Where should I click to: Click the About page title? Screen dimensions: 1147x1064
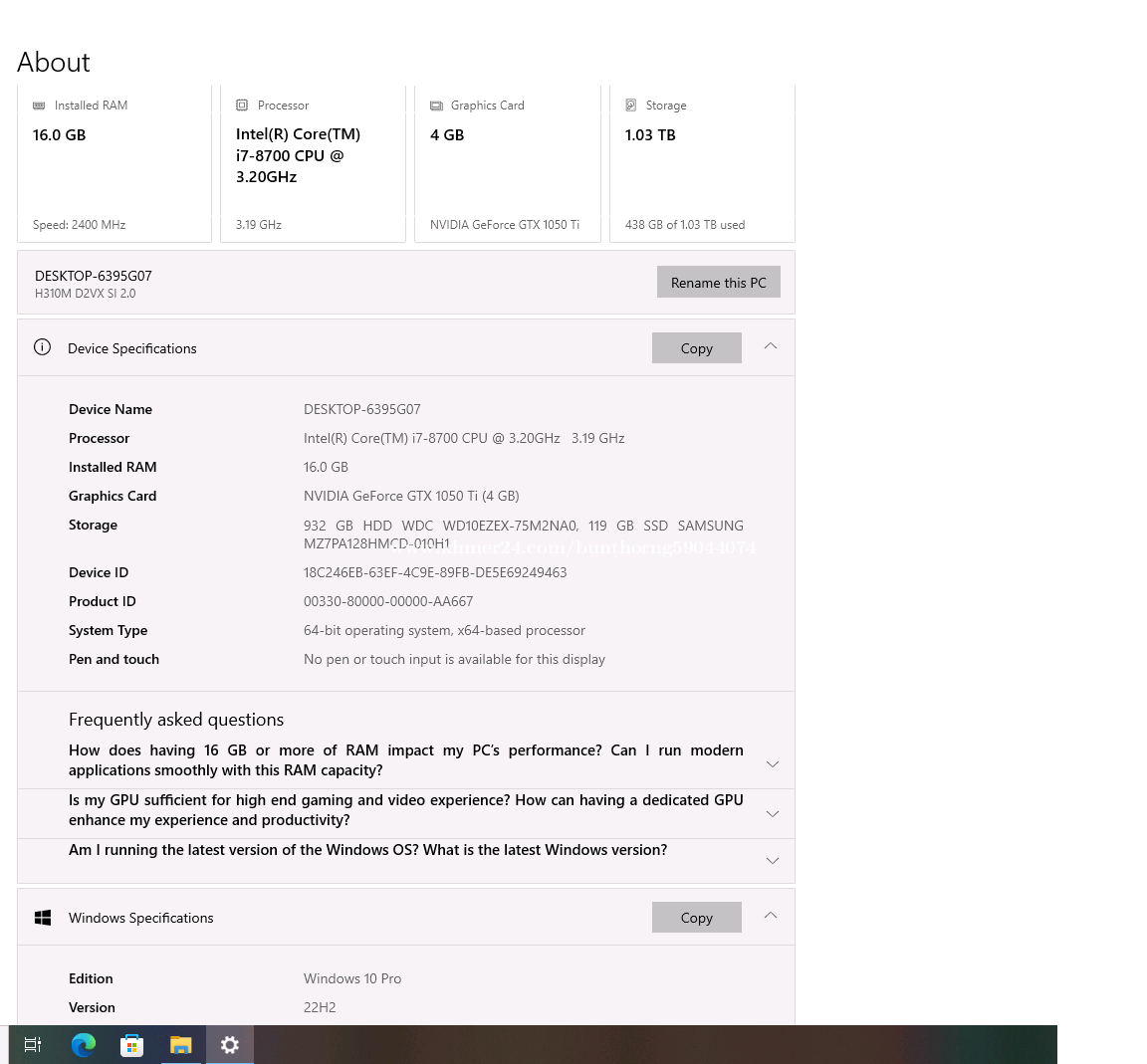pos(54,62)
